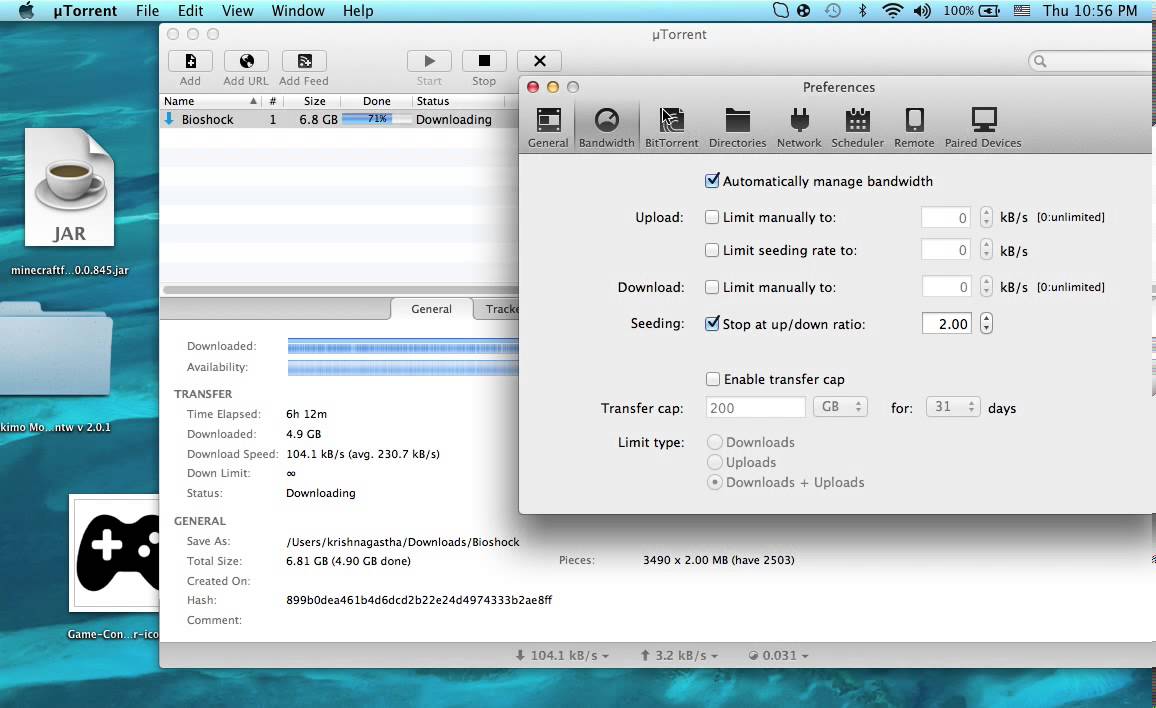The image size is (1156, 708).
Task: Click the Downloaded pieces progress bar
Action: (403, 347)
